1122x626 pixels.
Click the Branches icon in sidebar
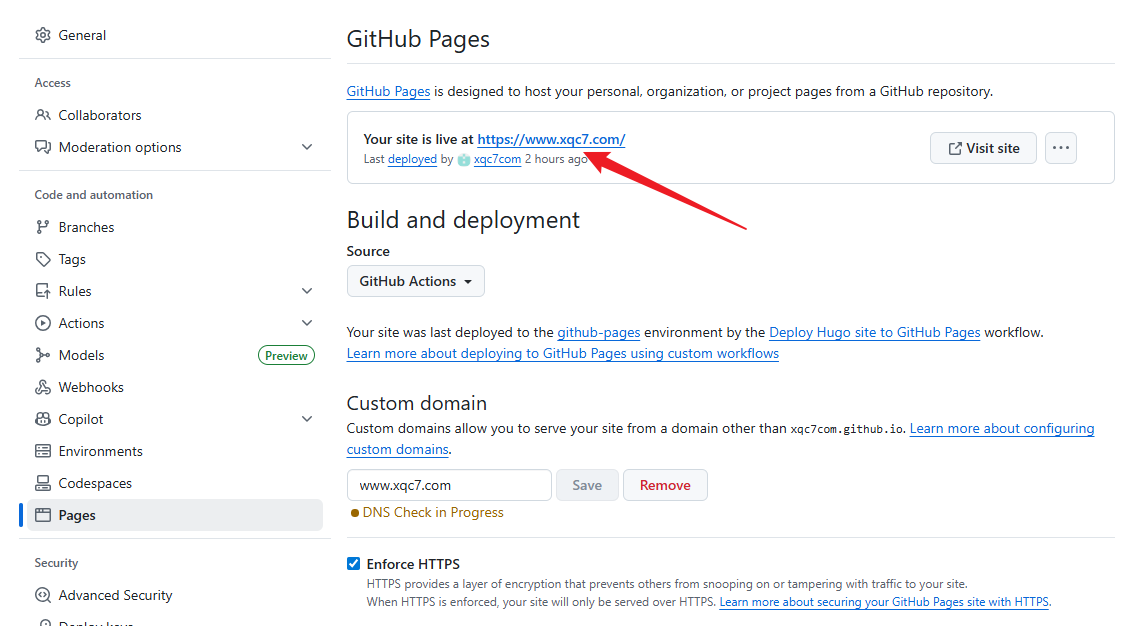[43, 227]
